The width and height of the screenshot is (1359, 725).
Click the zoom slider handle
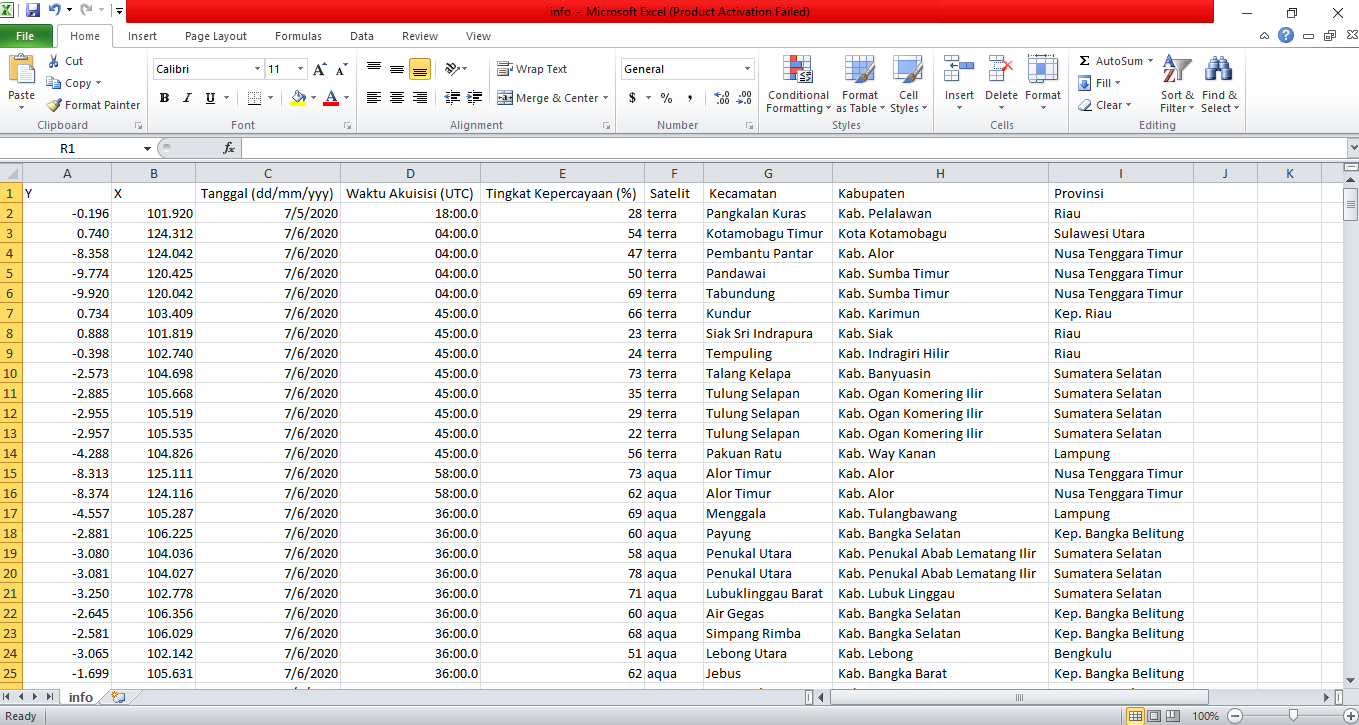pos(1293,716)
